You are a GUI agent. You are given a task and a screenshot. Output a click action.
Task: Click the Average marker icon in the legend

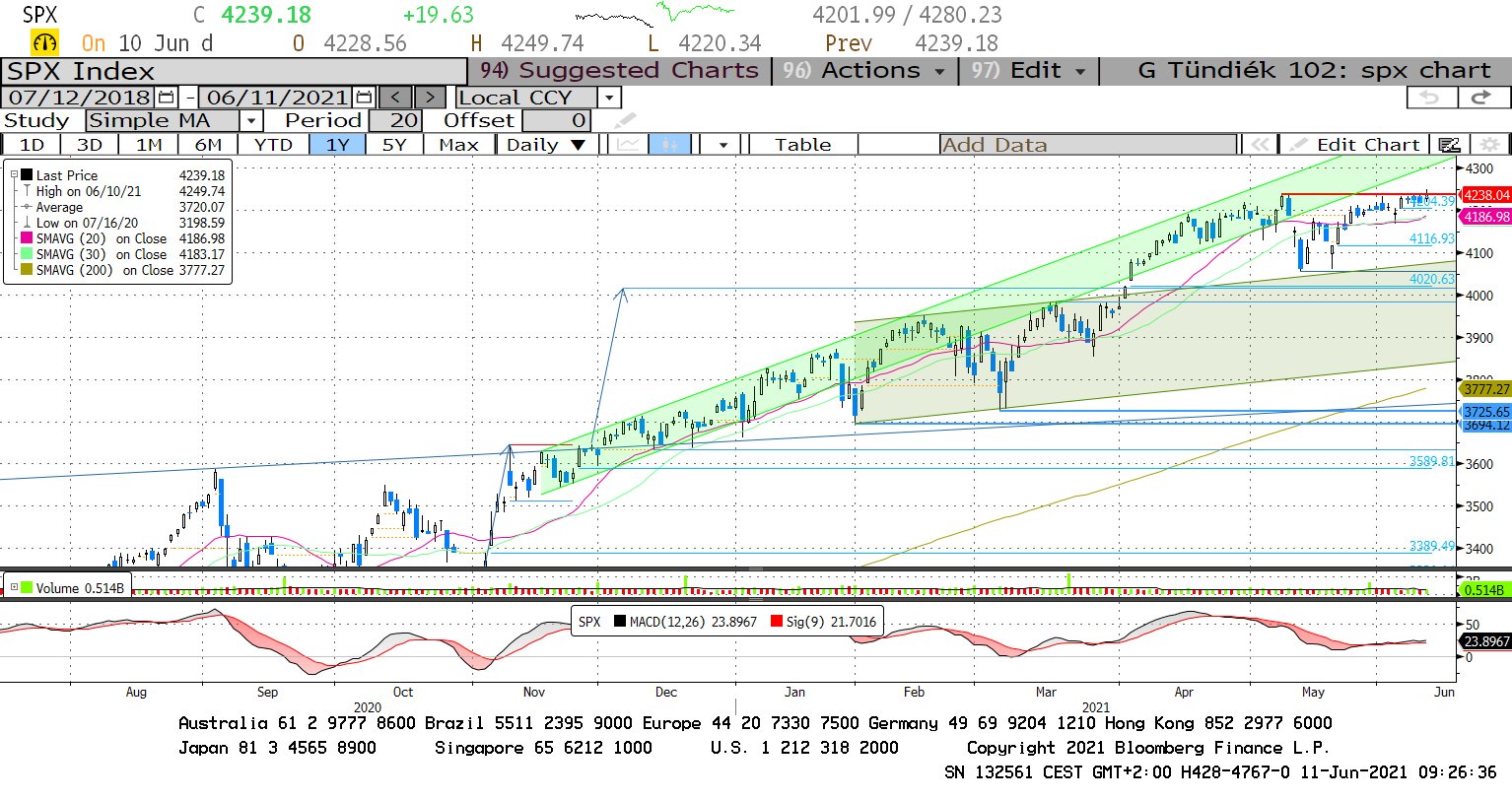[28, 207]
